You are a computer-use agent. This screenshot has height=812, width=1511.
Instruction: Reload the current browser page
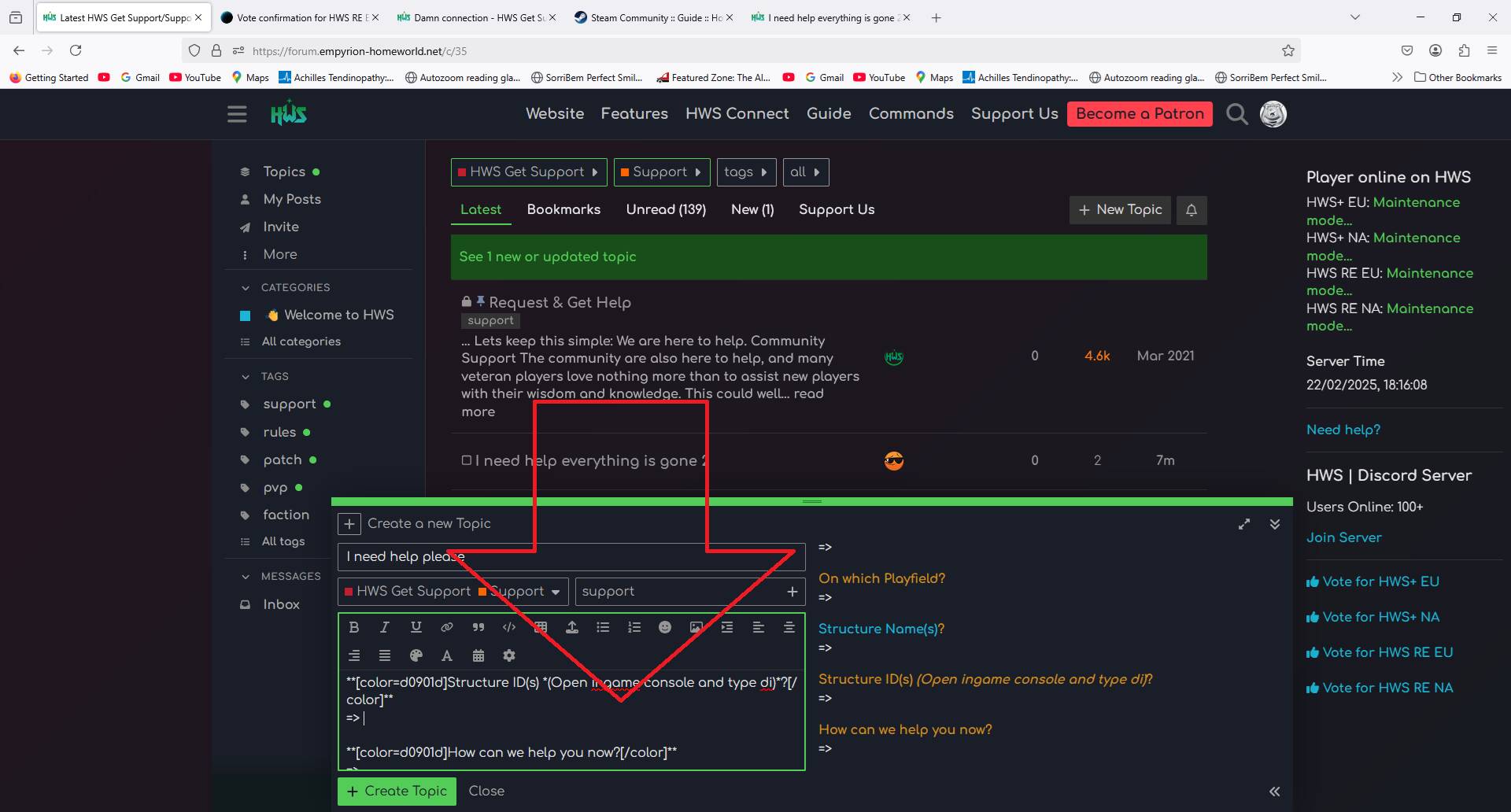[x=76, y=50]
